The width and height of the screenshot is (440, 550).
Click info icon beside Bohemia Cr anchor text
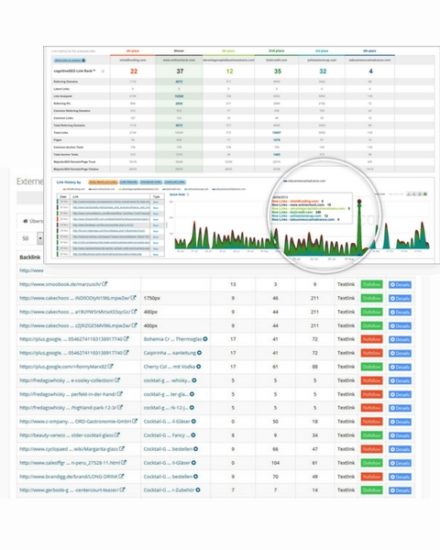click(x=205, y=339)
